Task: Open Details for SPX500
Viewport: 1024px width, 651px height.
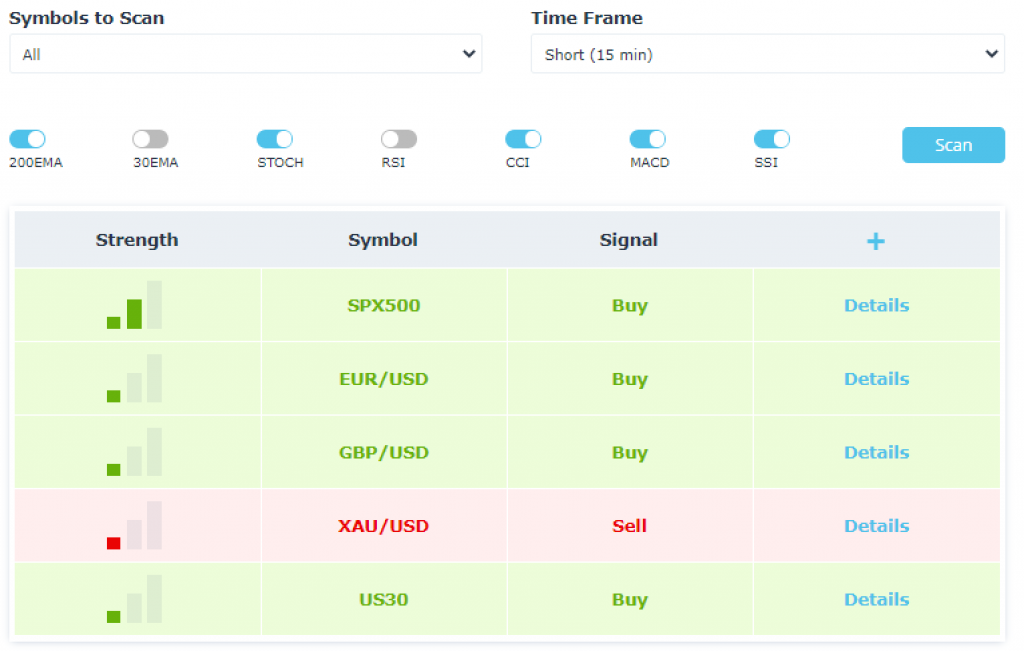Action: point(876,305)
